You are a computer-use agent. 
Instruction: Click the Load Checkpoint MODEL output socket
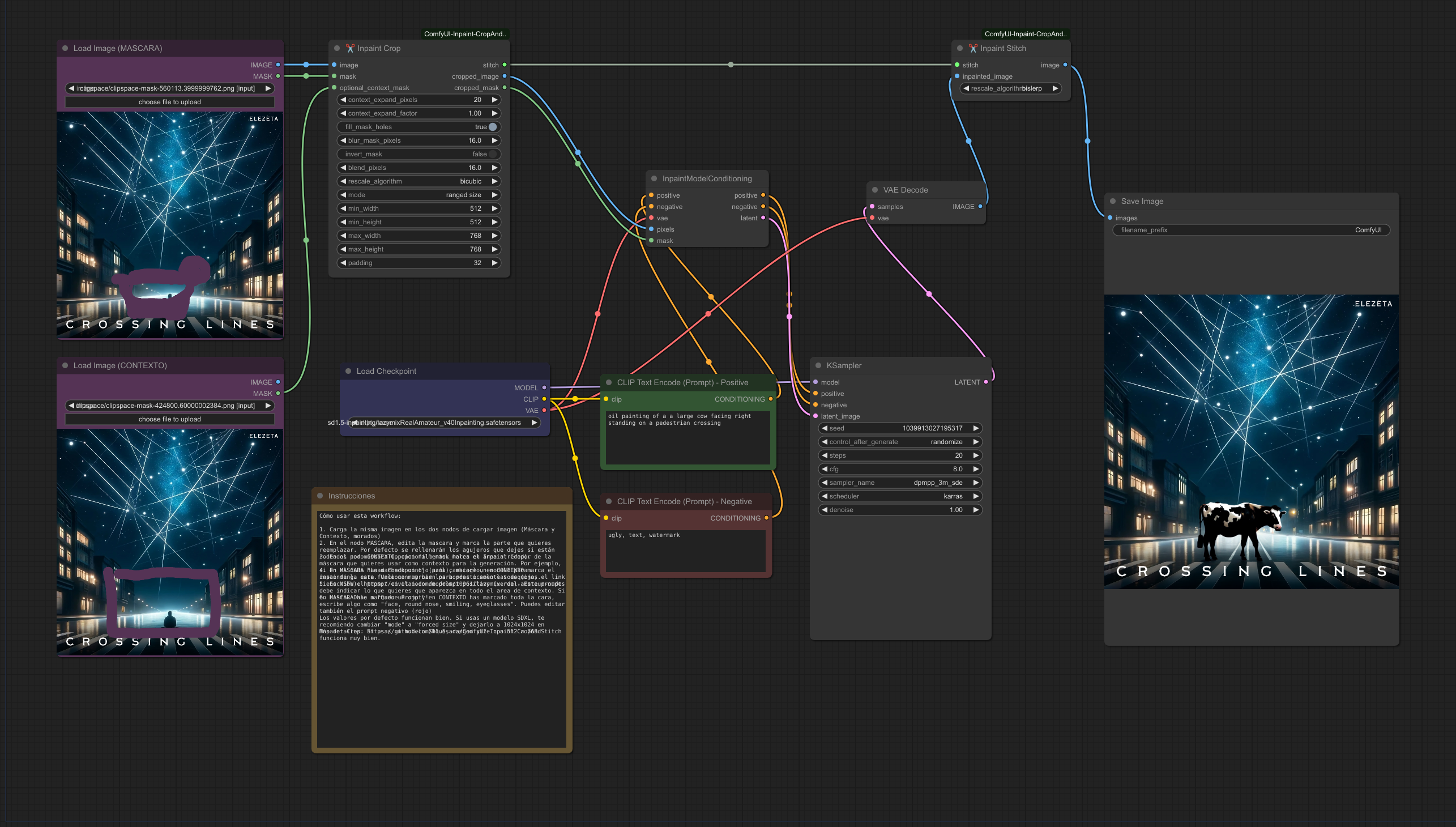[544, 387]
